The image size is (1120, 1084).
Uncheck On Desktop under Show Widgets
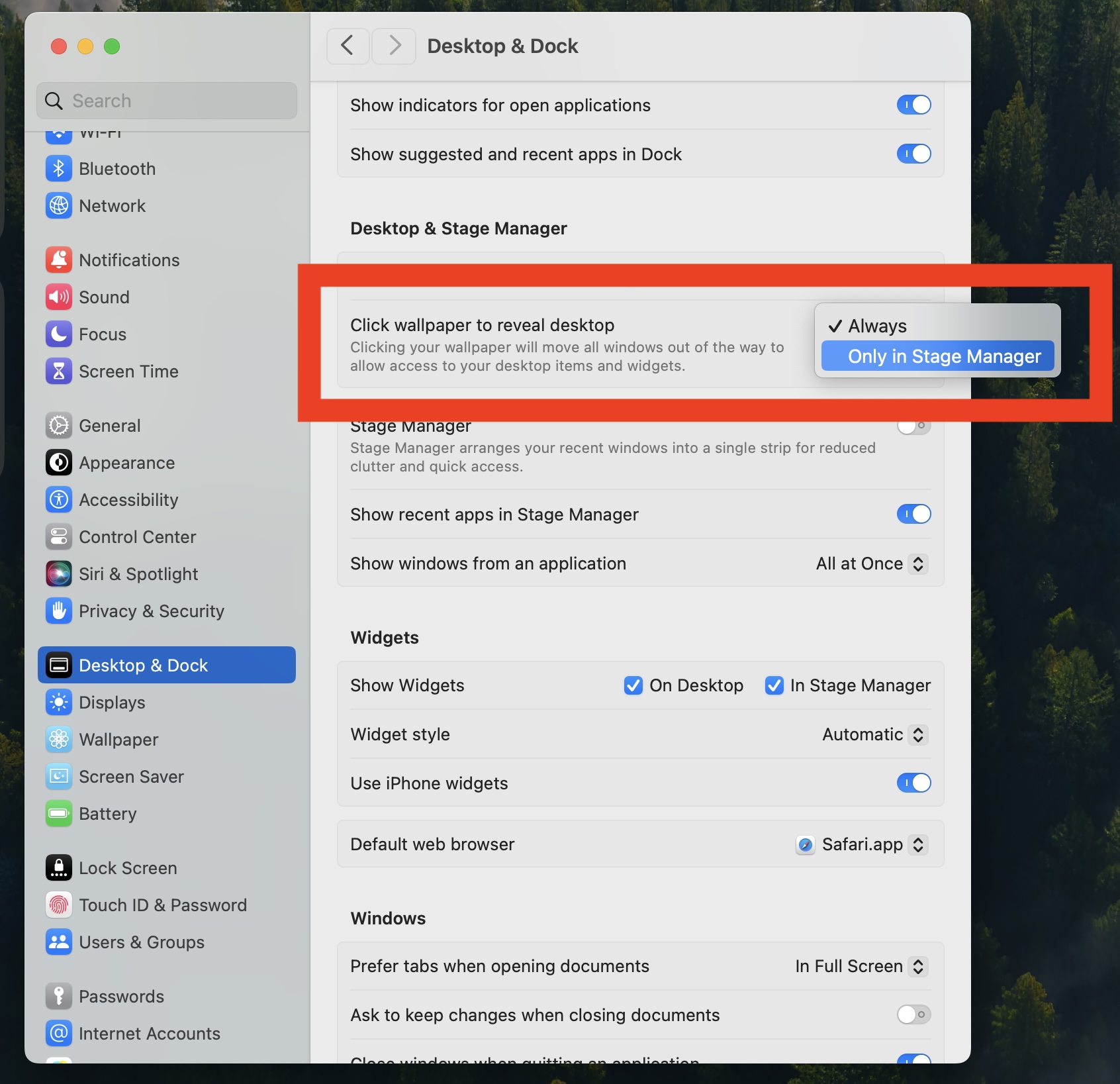[x=633, y=685]
